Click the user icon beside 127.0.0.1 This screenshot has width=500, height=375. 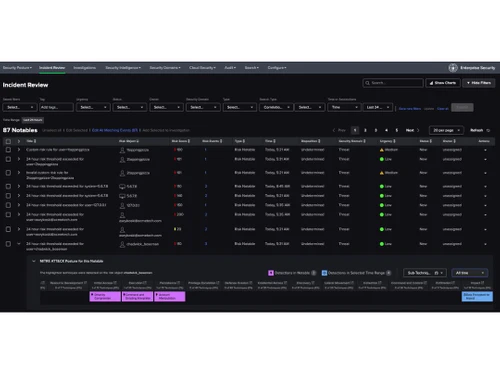[x=122, y=206]
